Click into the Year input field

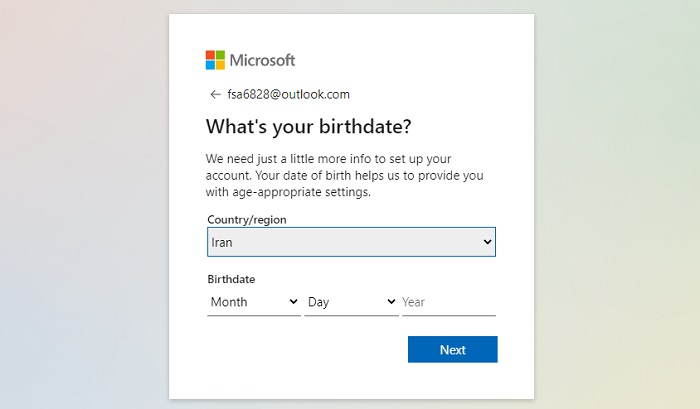tap(449, 302)
